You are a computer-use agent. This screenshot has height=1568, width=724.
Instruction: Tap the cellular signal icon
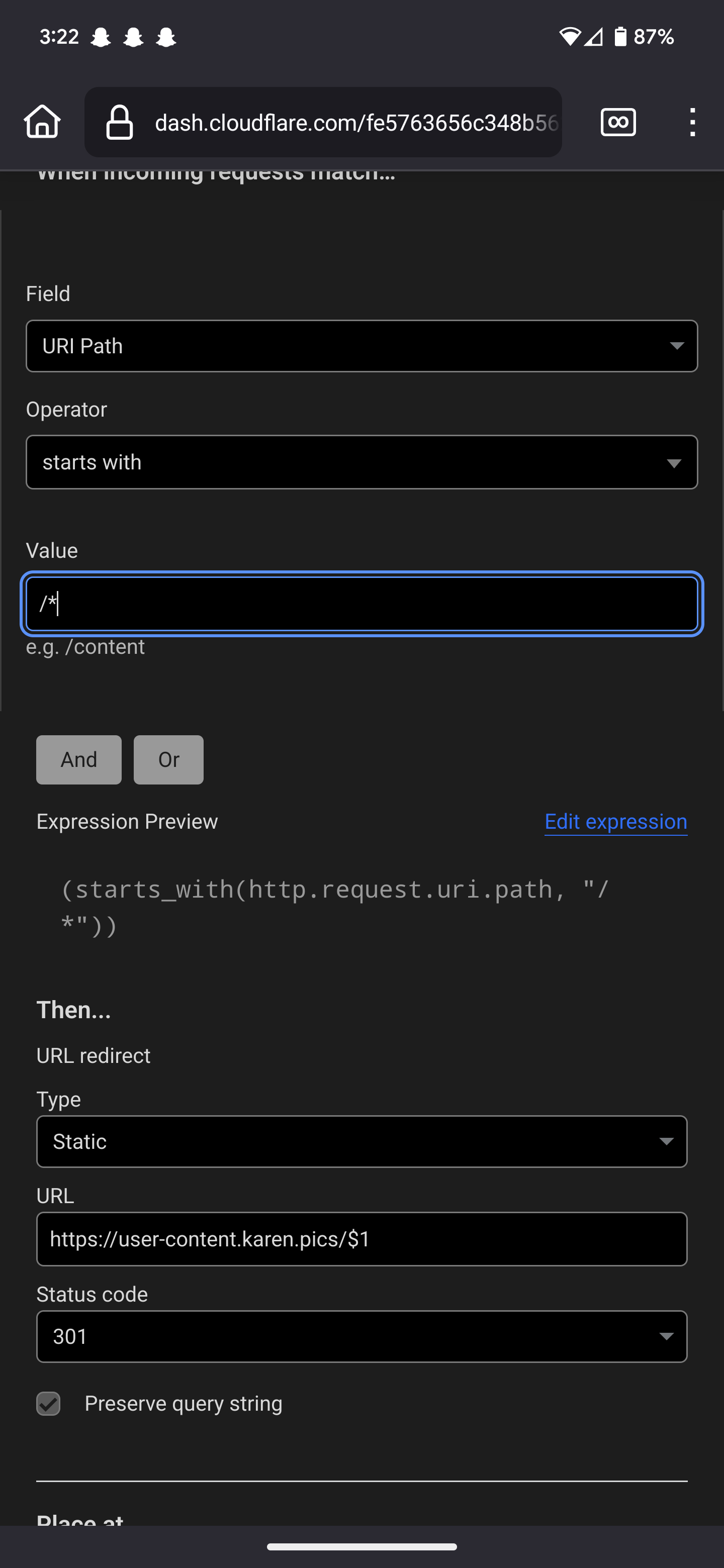click(594, 37)
